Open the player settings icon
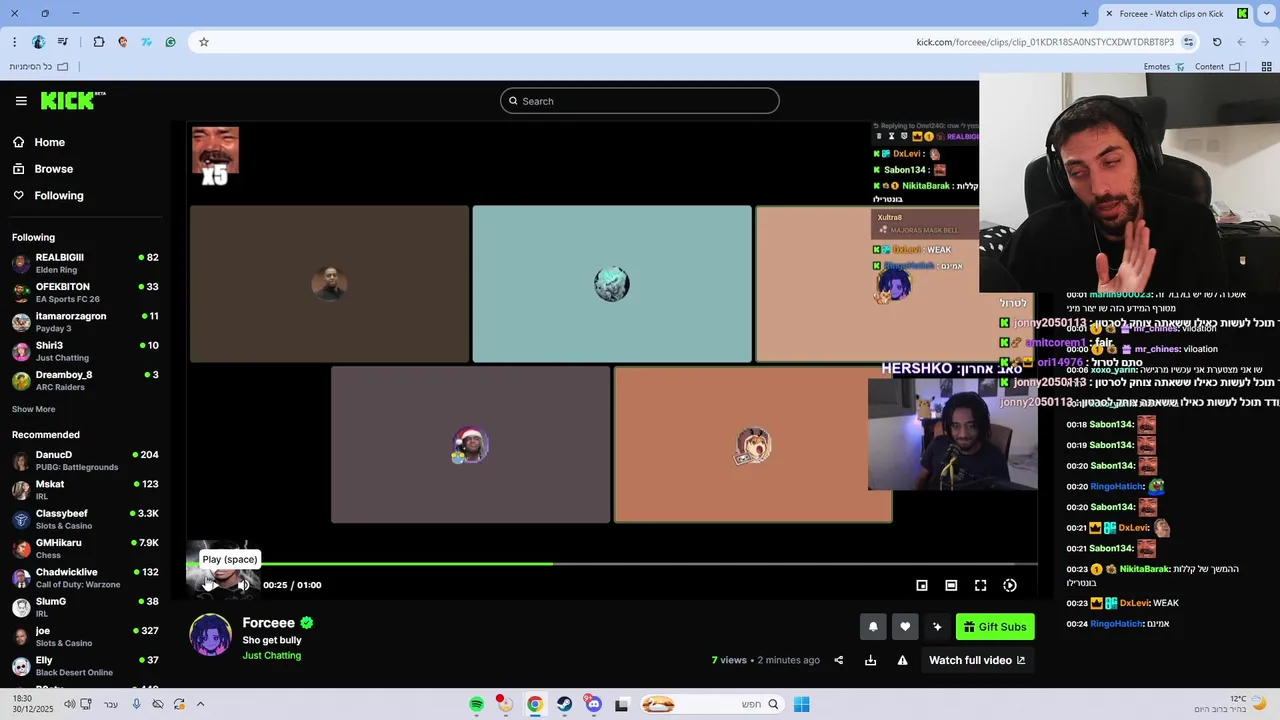This screenshot has width=1280, height=720. click(1010, 585)
